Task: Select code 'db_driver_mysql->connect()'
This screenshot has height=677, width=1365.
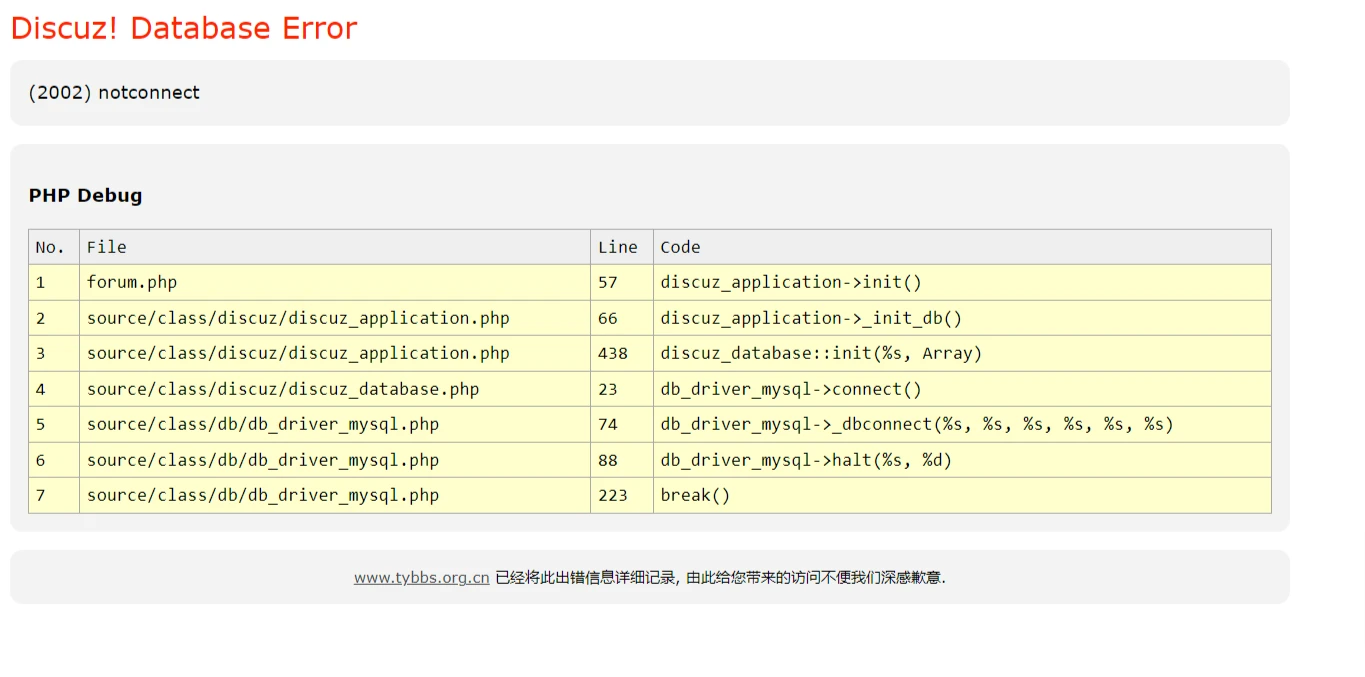Action: point(791,389)
